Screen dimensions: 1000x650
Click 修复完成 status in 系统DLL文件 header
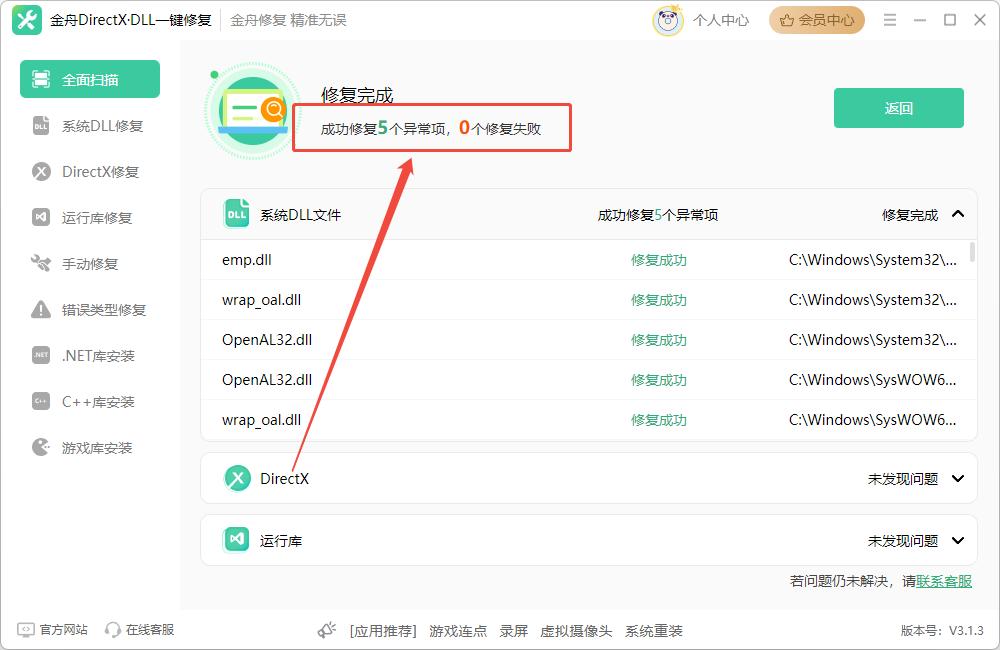tap(909, 215)
